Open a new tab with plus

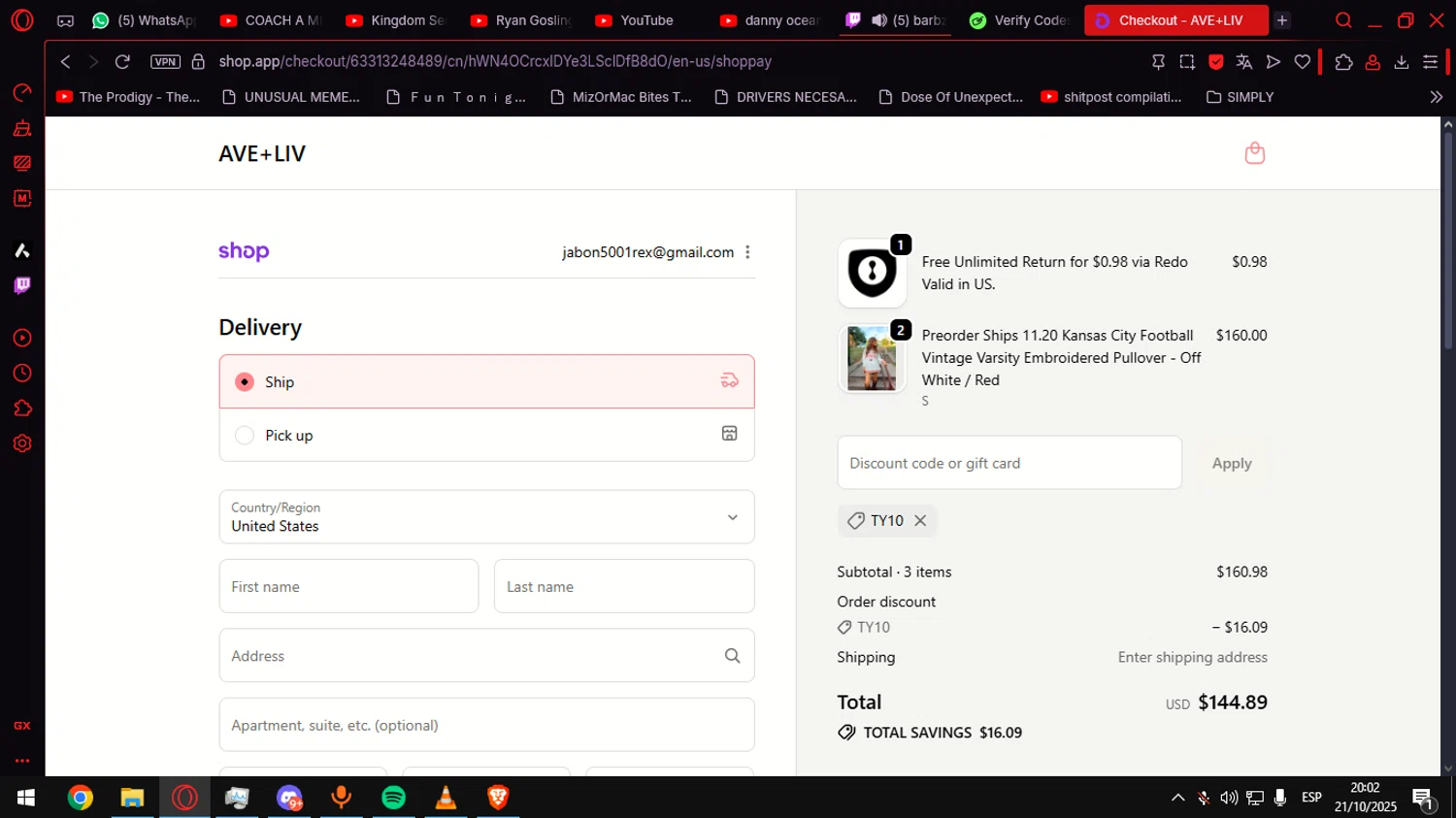[1282, 20]
